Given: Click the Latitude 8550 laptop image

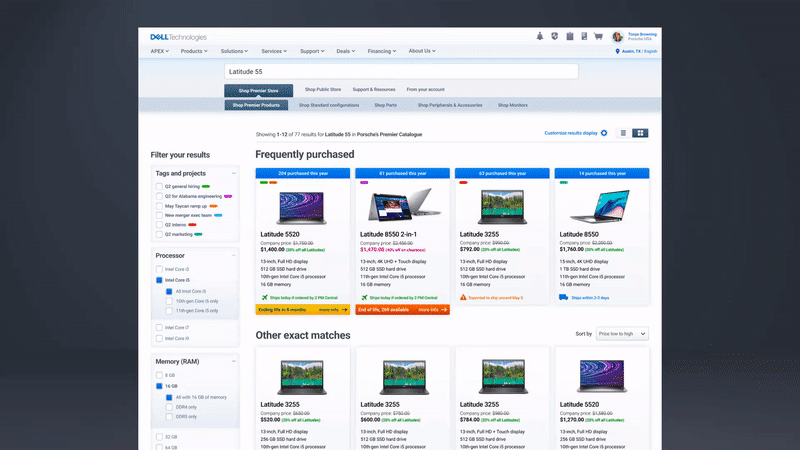Looking at the screenshot, I should 601,206.
